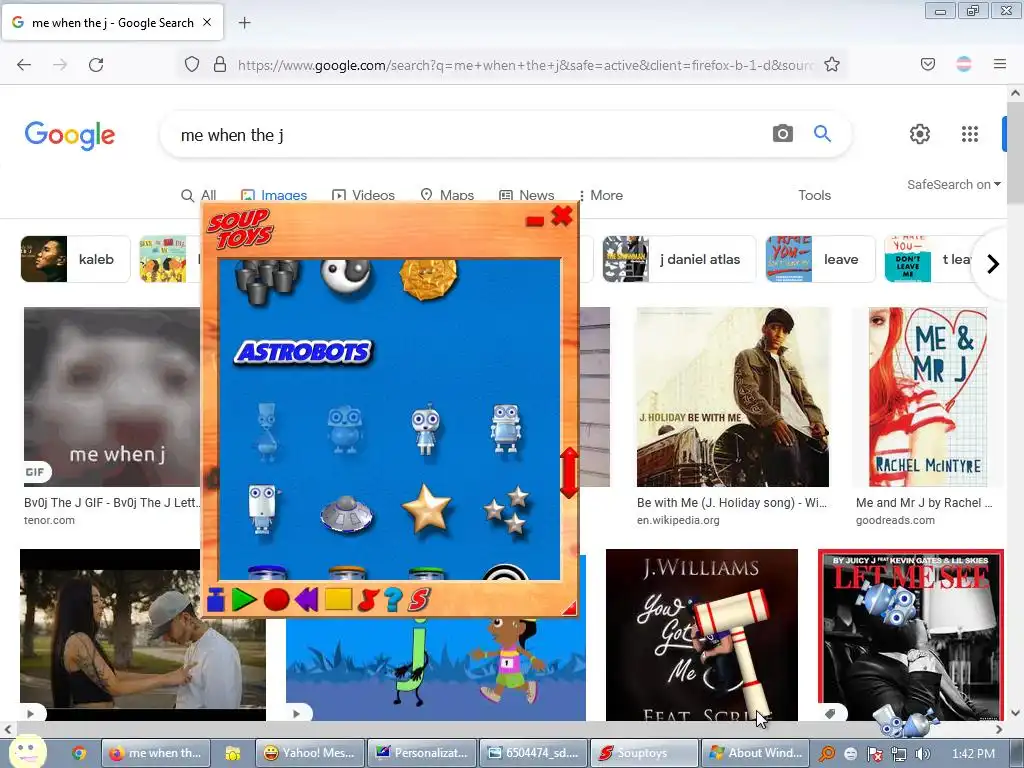Click the Astrobots category heading
The width and height of the screenshot is (1024, 768).
304,352
